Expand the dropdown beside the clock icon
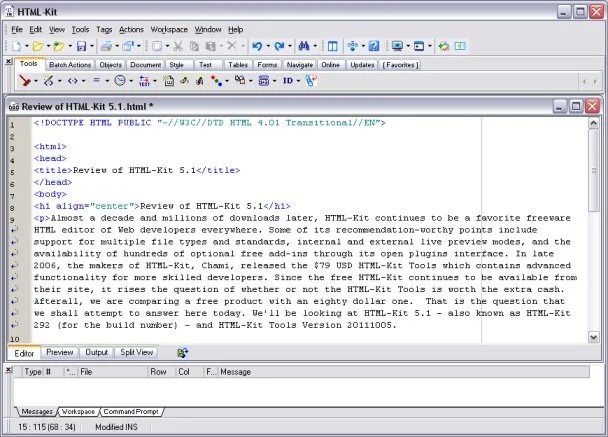 pyautogui.click(x=131, y=81)
